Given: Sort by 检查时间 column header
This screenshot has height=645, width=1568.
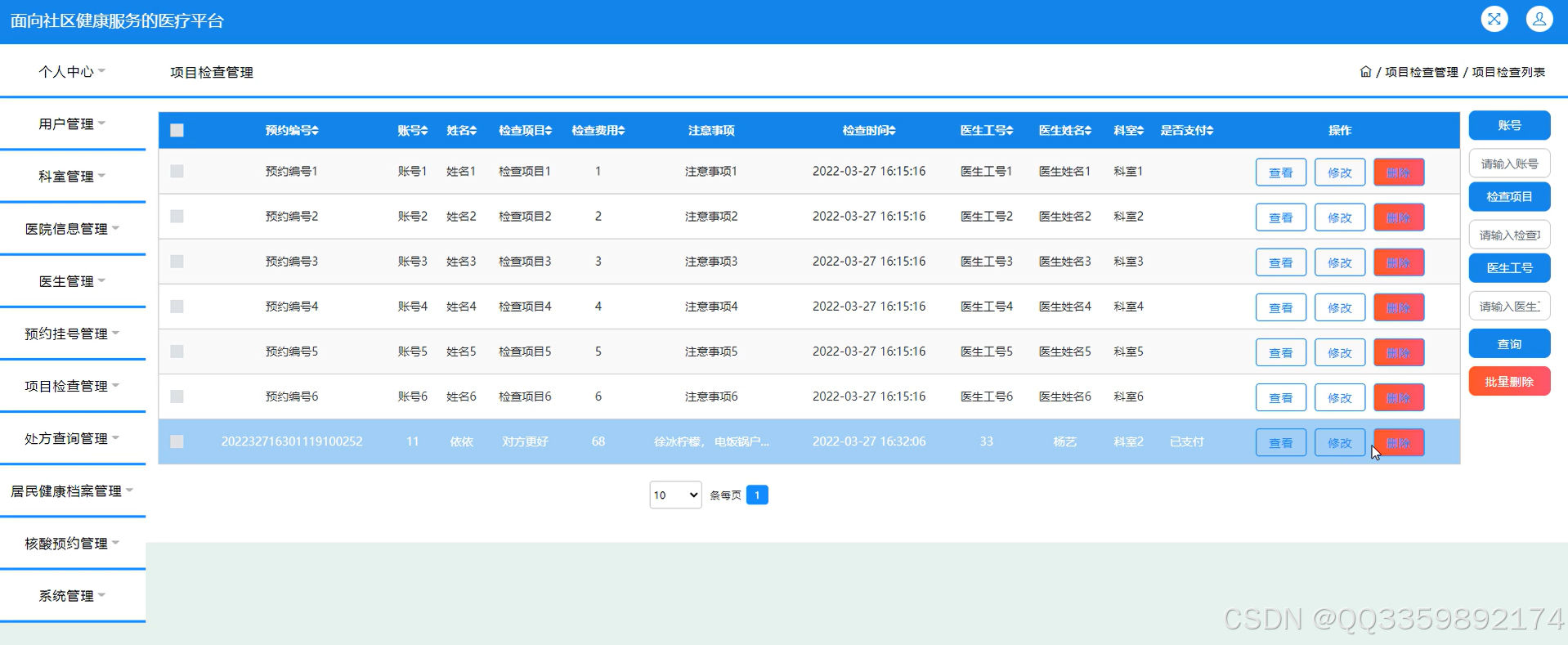Looking at the screenshot, I should [869, 131].
